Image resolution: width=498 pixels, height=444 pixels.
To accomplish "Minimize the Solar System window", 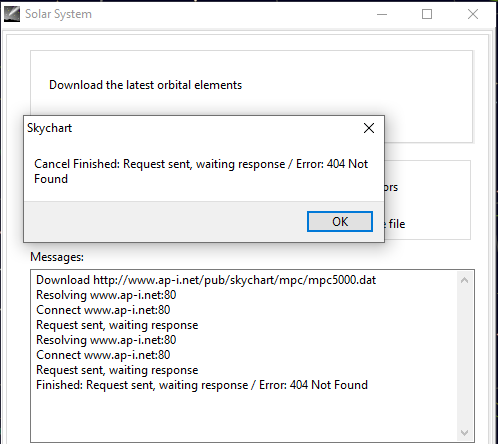I will [x=382, y=14].
